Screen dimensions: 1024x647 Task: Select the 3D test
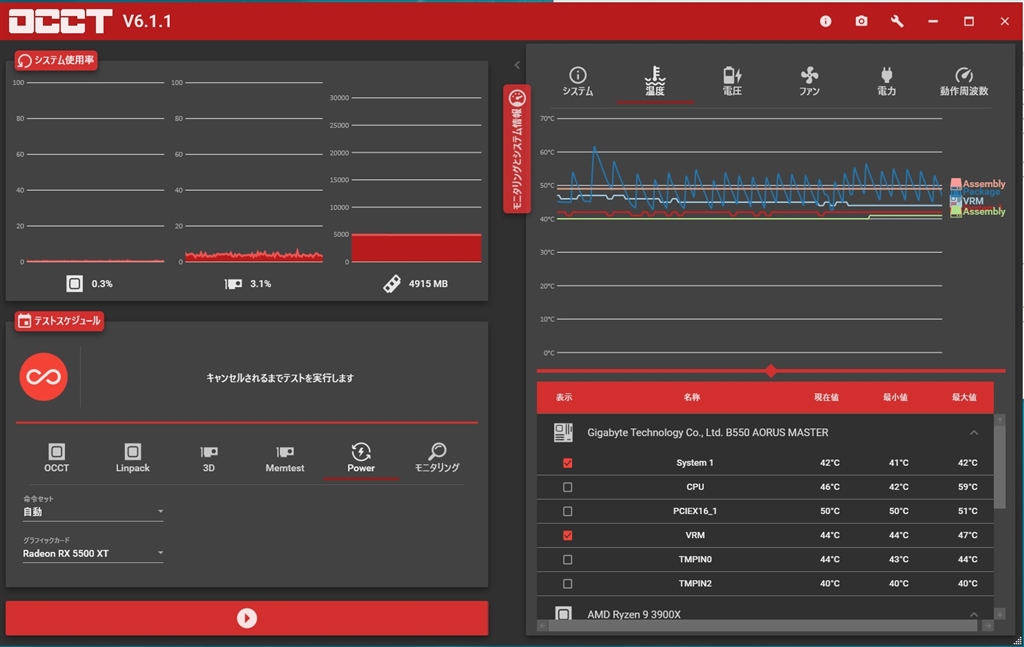(209, 458)
